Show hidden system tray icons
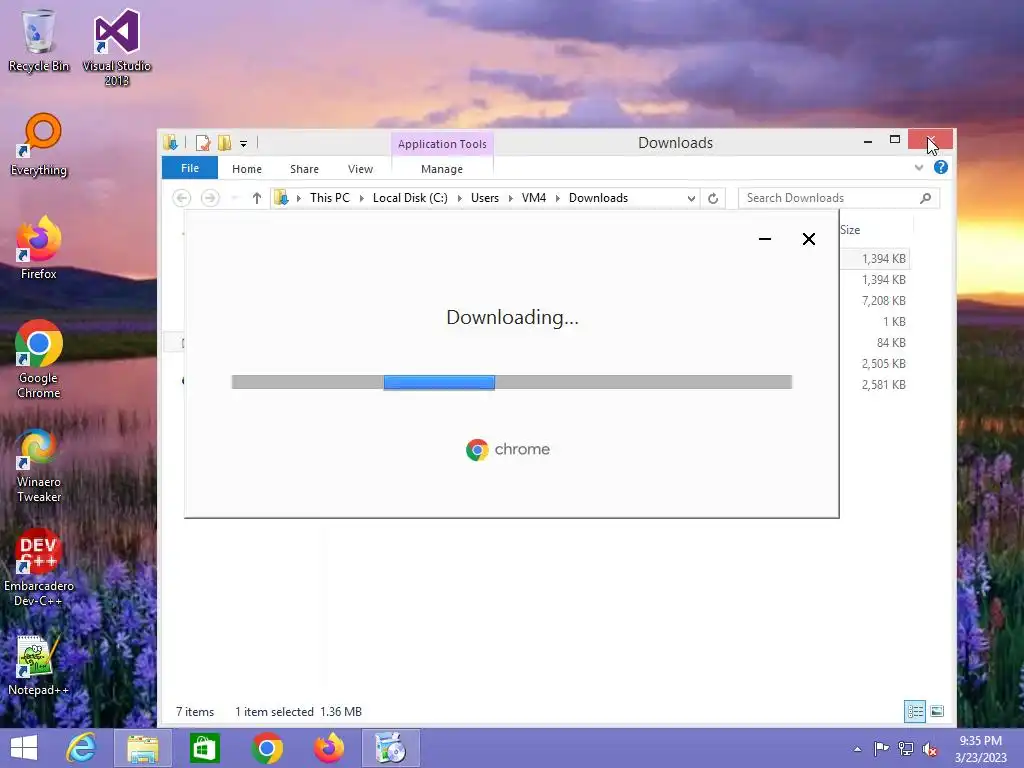Image resolution: width=1024 pixels, height=768 pixels. (x=857, y=749)
